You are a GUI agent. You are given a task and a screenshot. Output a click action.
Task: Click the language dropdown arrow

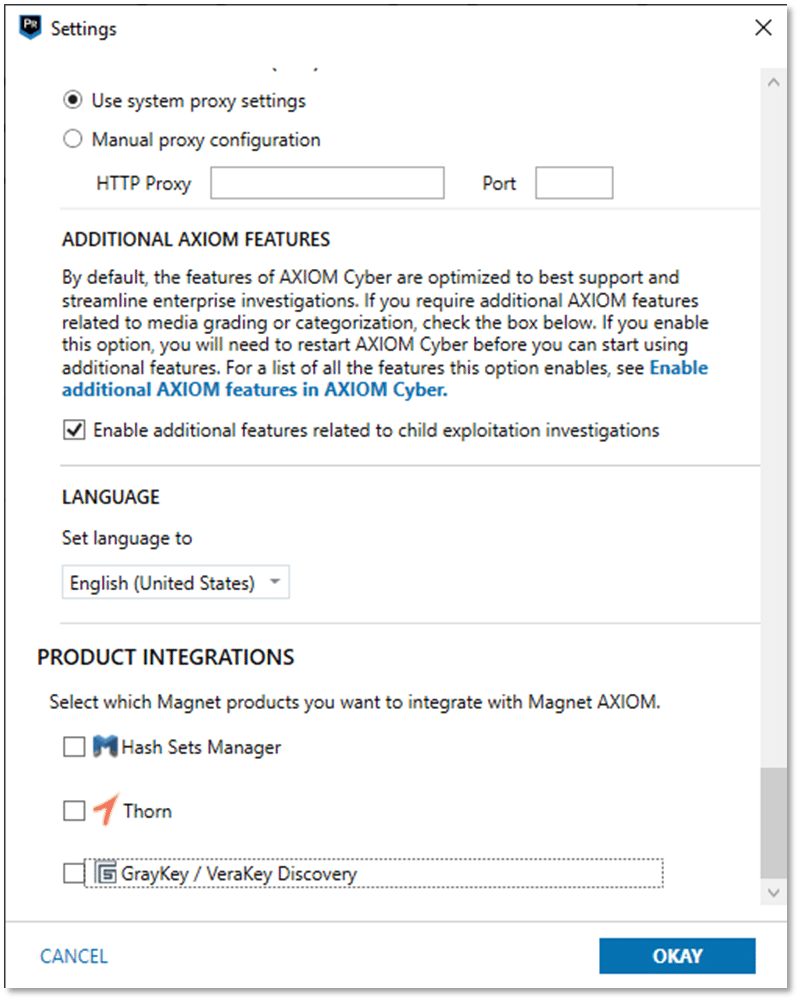click(x=275, y=582)
